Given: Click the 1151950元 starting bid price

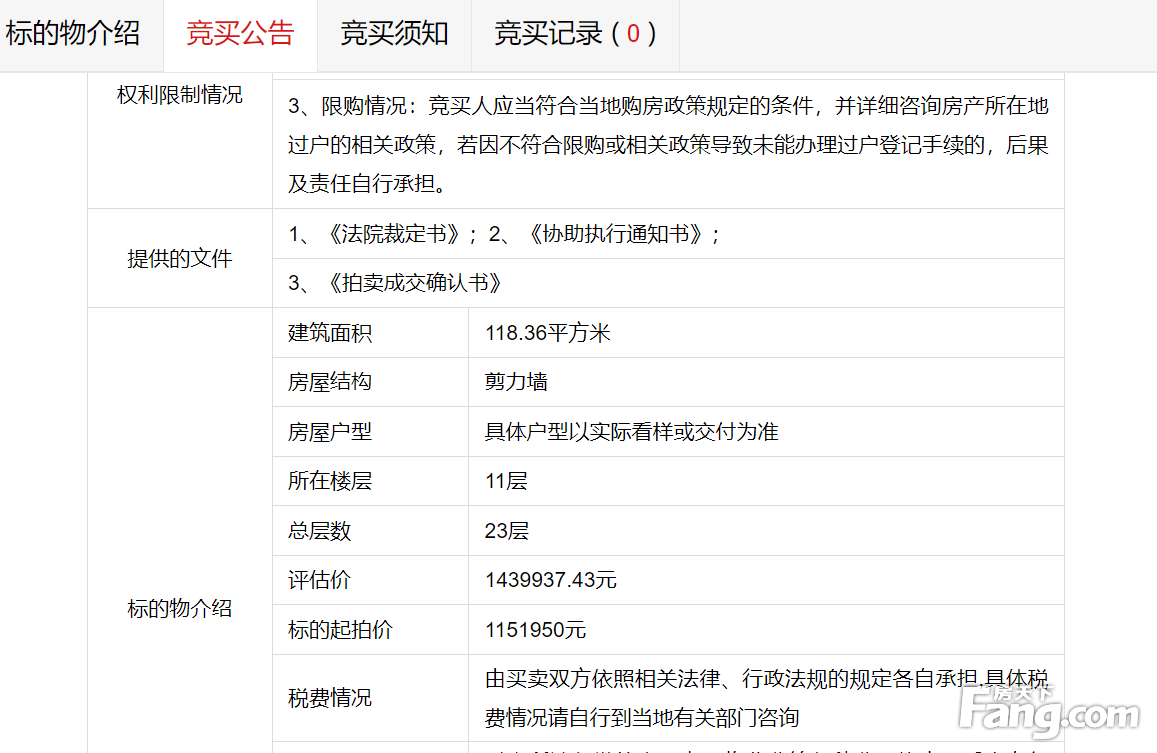Looking at the screenshot, I should 536,630.
